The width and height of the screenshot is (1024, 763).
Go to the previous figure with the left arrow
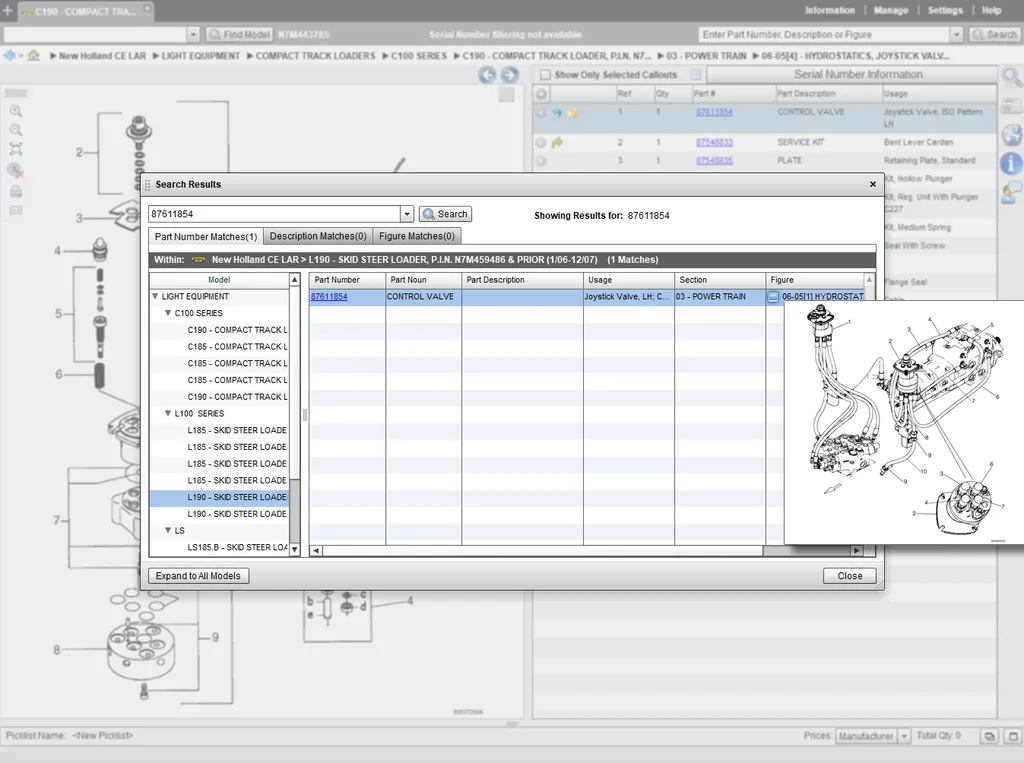pos(487,75)
